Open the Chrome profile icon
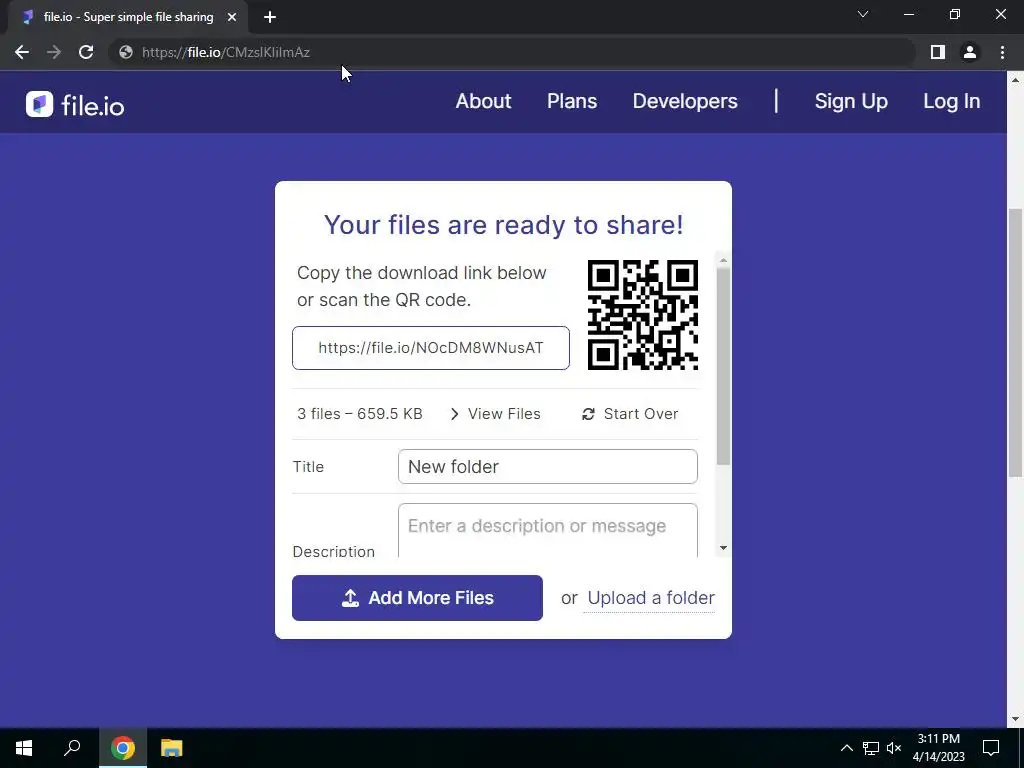1024x768 pixels. [970, 52]
